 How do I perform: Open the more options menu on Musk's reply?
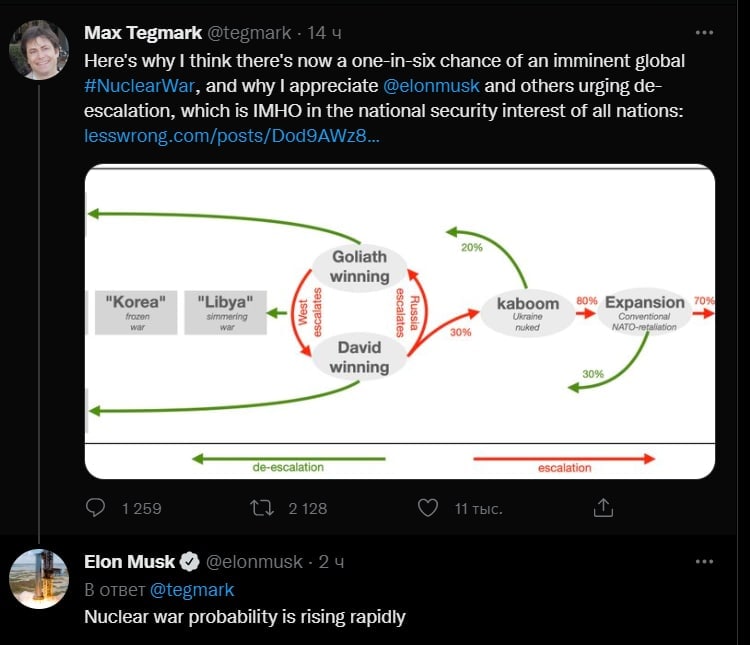pos(705,561)
